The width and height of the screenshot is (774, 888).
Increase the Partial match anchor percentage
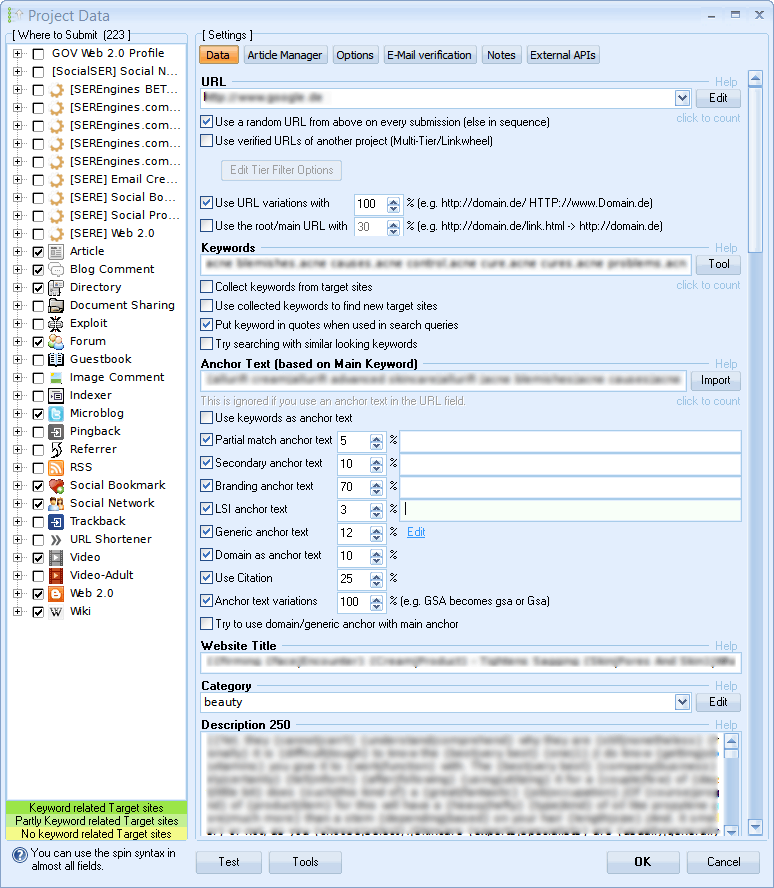377,436
